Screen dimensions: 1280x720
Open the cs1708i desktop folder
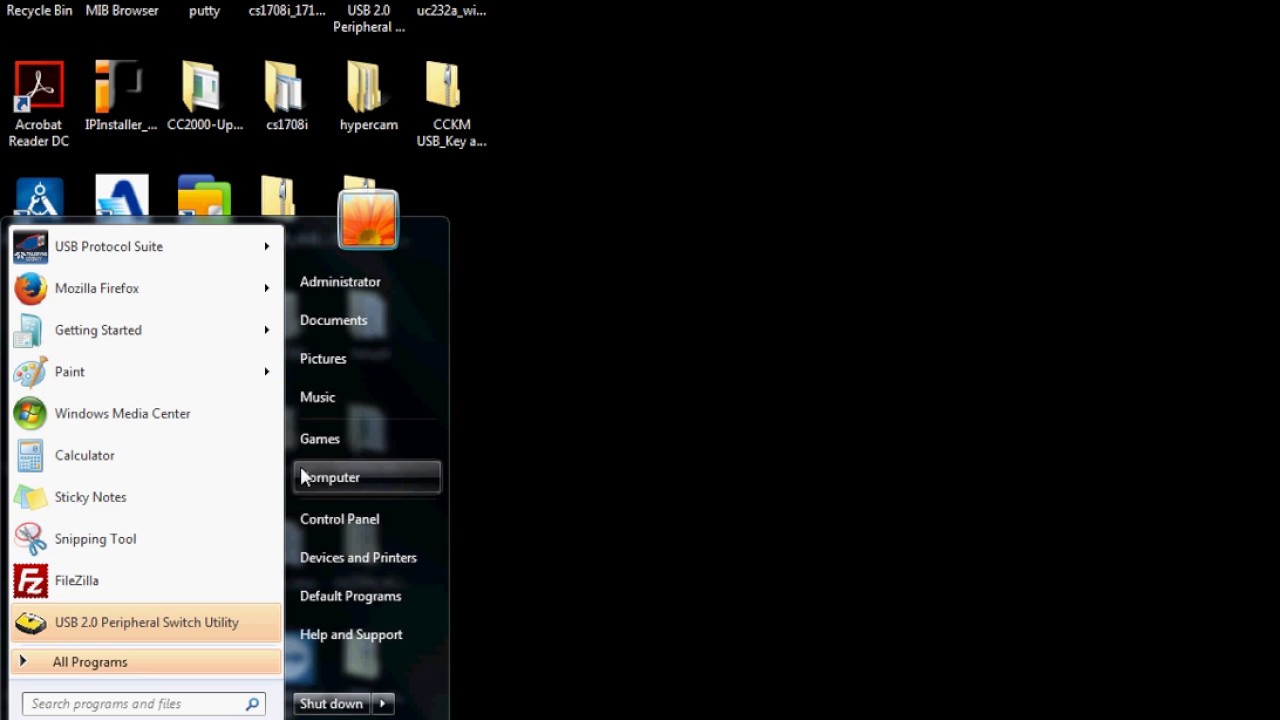(x=286, y=99)
